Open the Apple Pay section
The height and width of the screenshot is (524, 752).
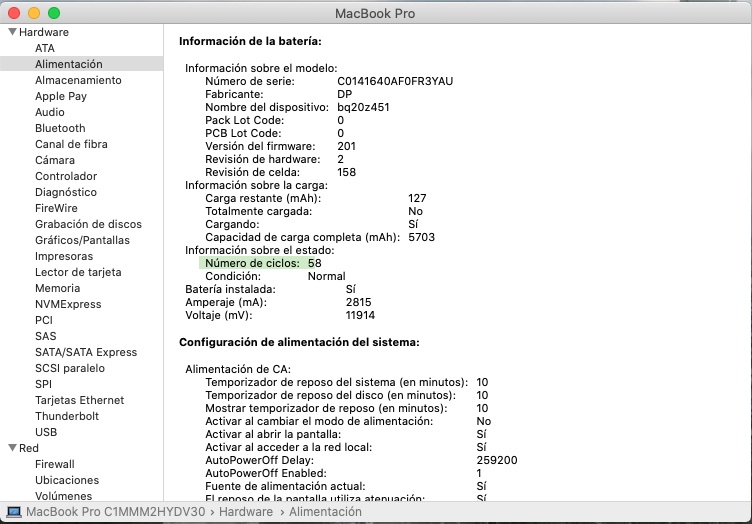61,96
